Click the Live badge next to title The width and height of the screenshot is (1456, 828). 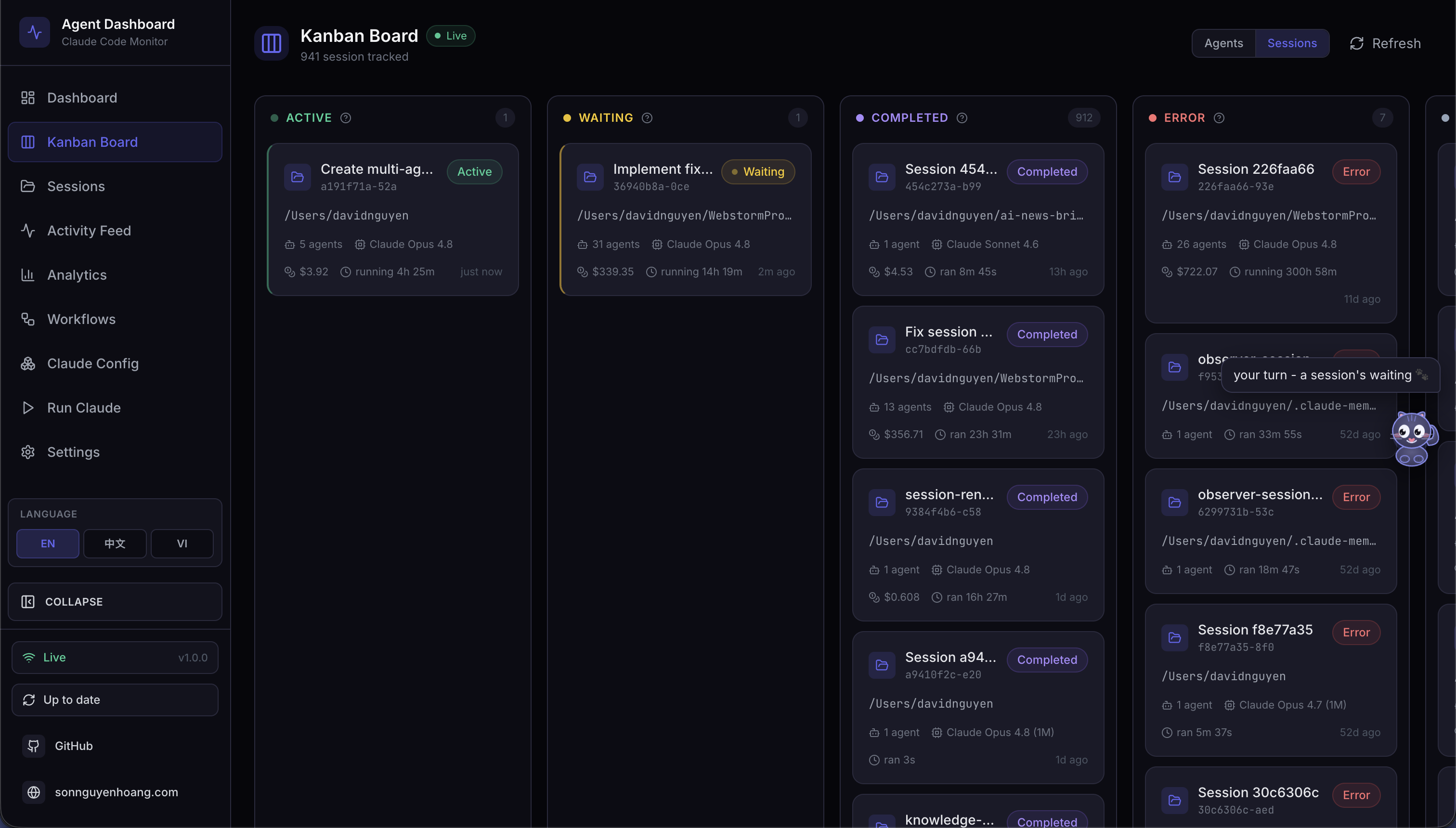[451, 36]
